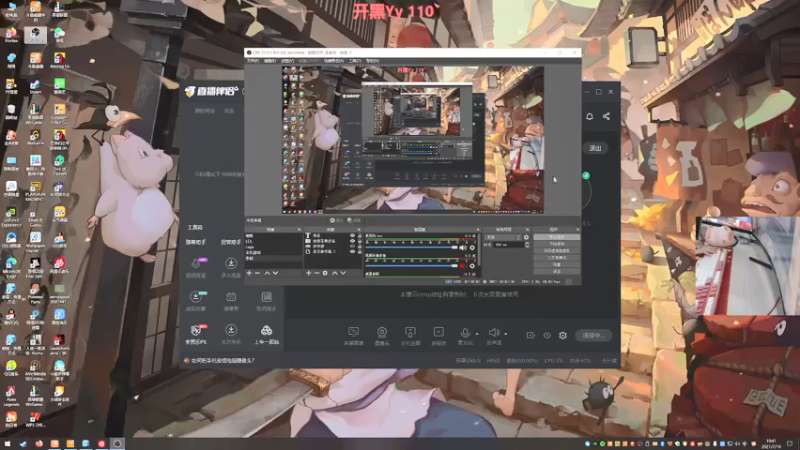
Task: Click studio mode button in OBS controls
Action: point(557,258)
